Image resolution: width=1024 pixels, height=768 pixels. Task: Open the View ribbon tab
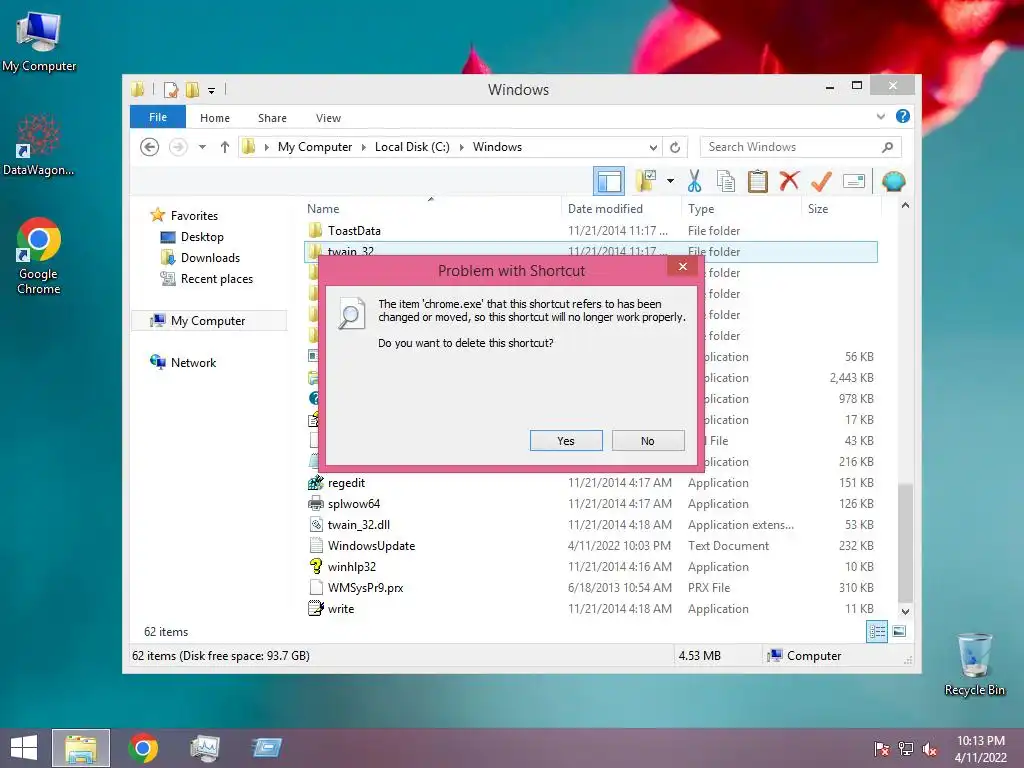pyautogui.click(x=328, y=118)
